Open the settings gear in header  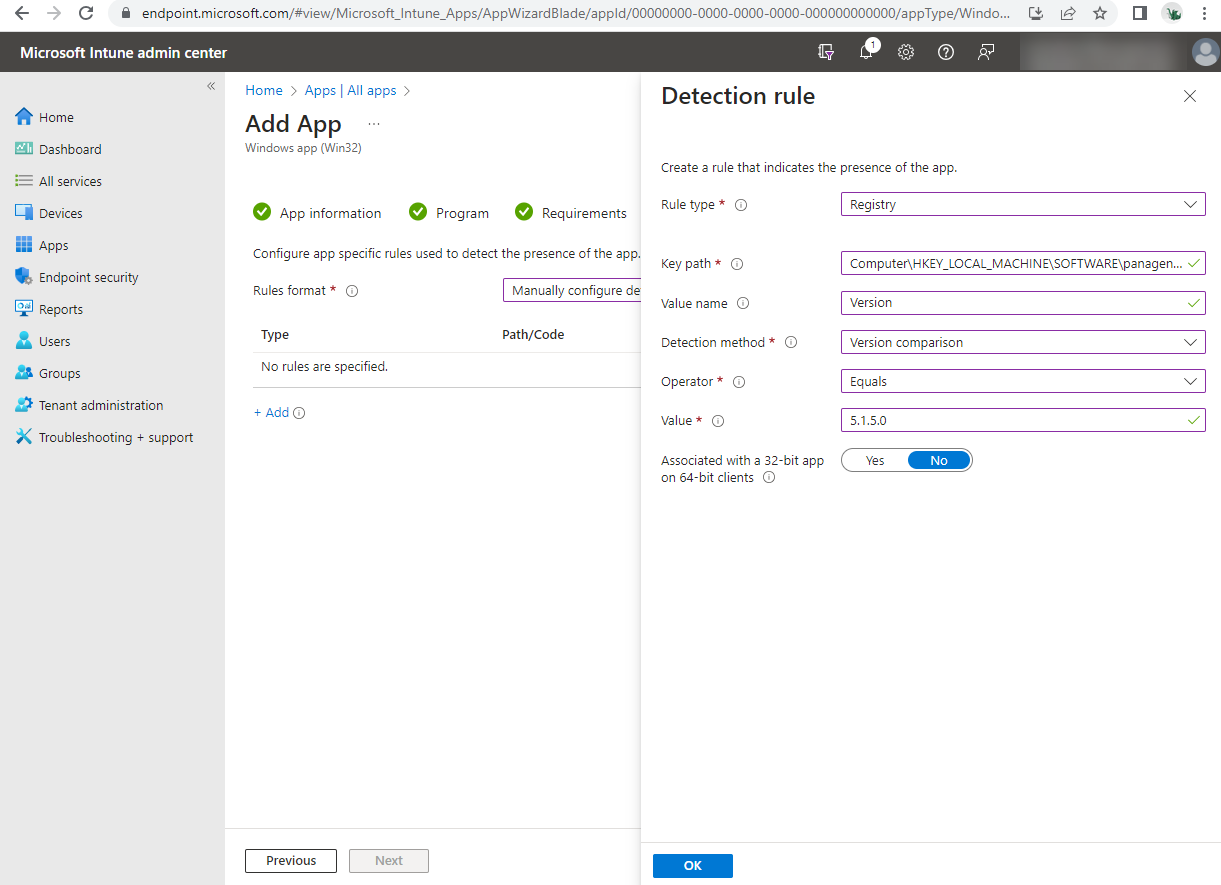(x=906, y=52)
